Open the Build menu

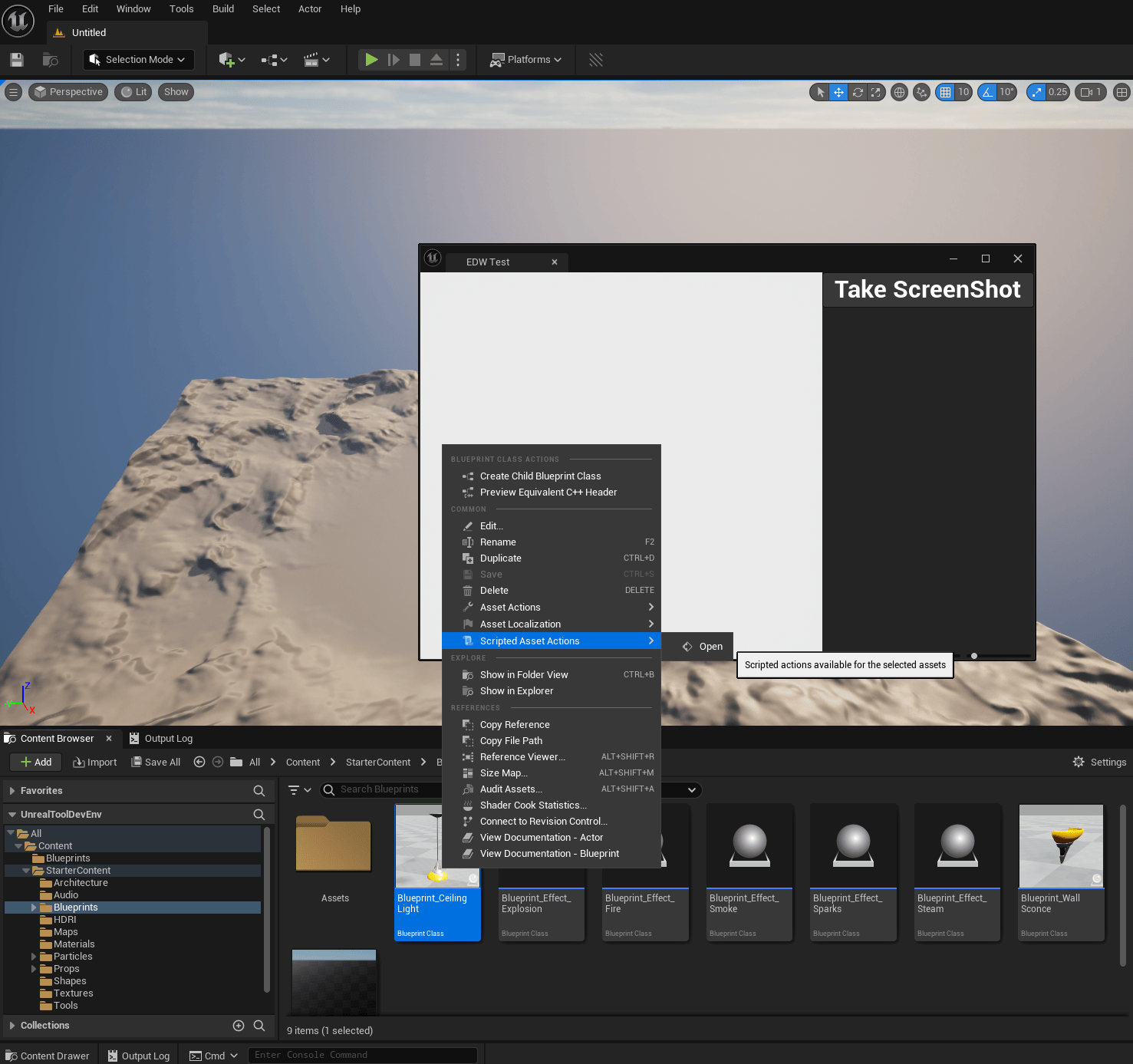(x=223, y=9)
